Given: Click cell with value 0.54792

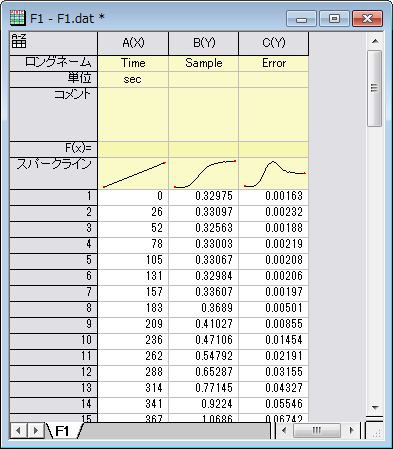Looking at the screenshot, I should click(x=204, y=357).
